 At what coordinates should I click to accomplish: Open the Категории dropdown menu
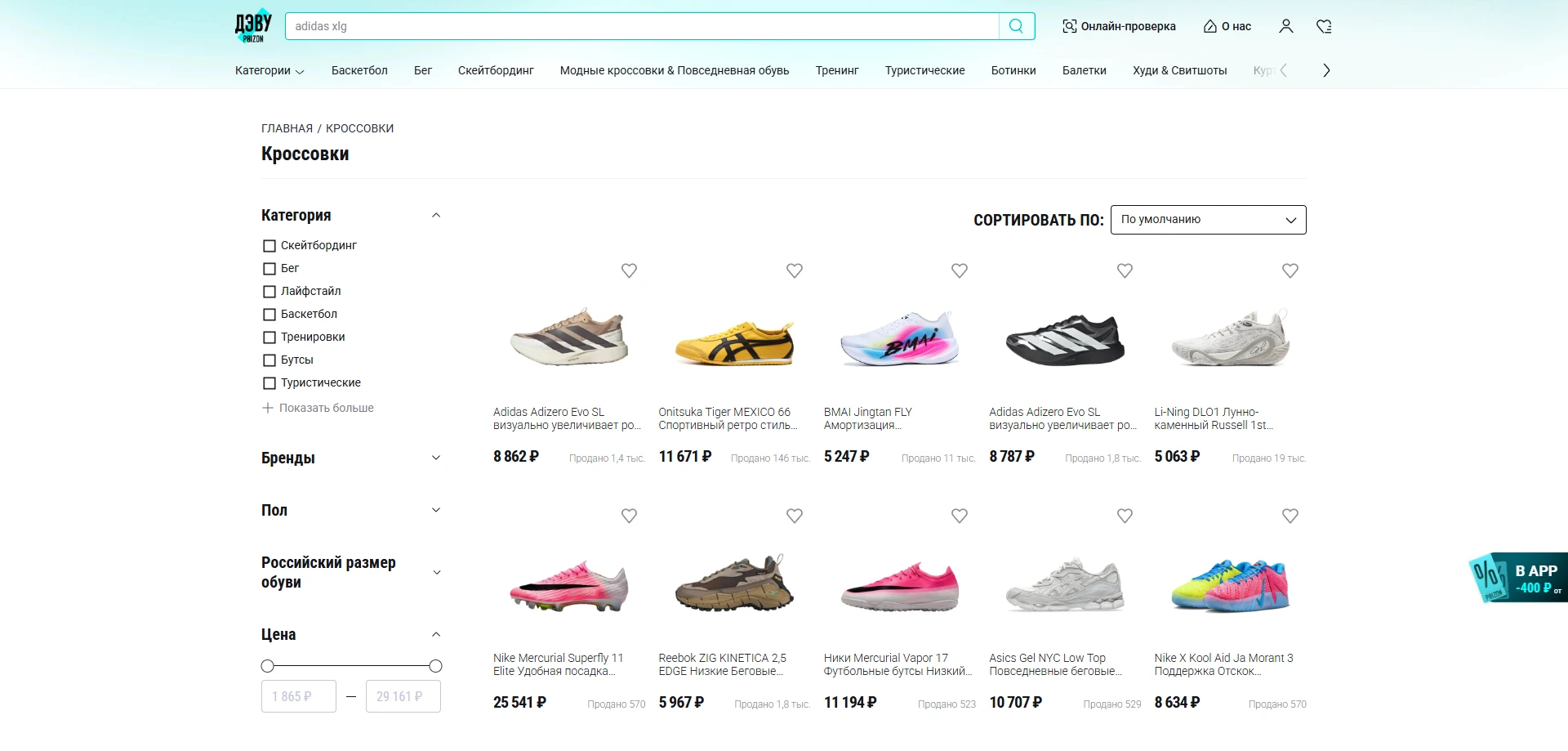(269, 70)
